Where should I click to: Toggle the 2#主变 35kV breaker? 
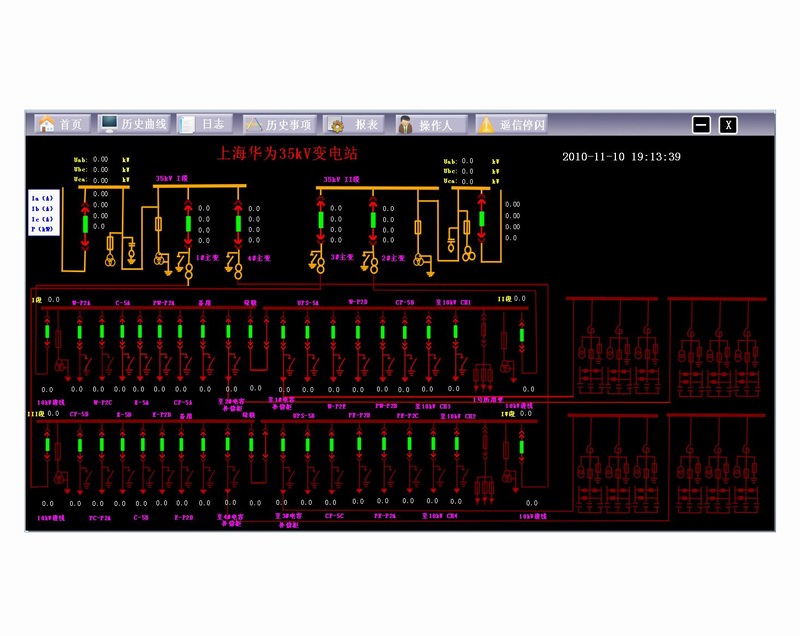373,220
